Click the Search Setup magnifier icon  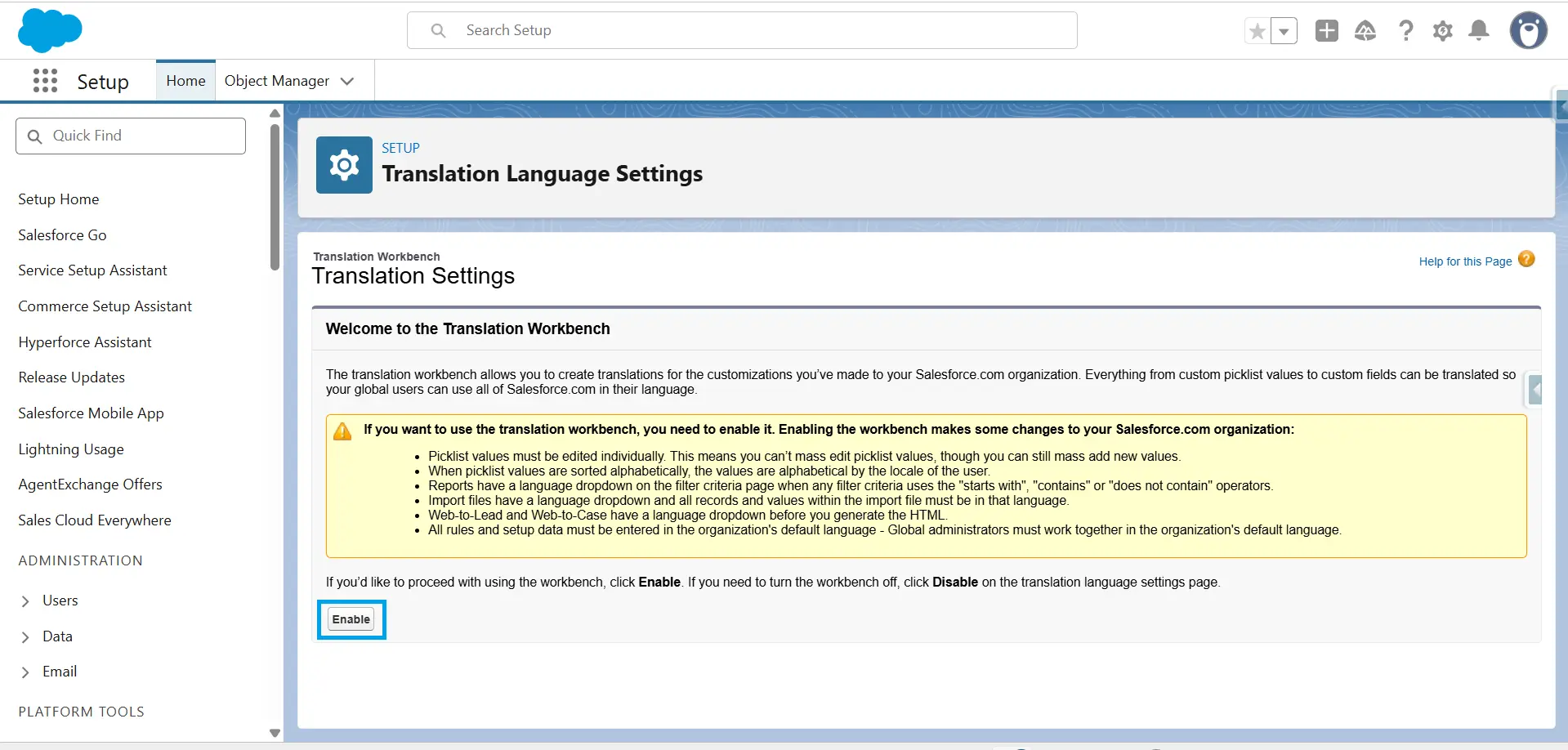tap(438, 30)
